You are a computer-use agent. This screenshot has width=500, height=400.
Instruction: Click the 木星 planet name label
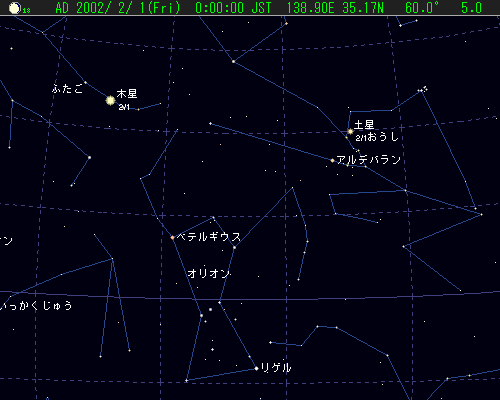click(127, 94)
